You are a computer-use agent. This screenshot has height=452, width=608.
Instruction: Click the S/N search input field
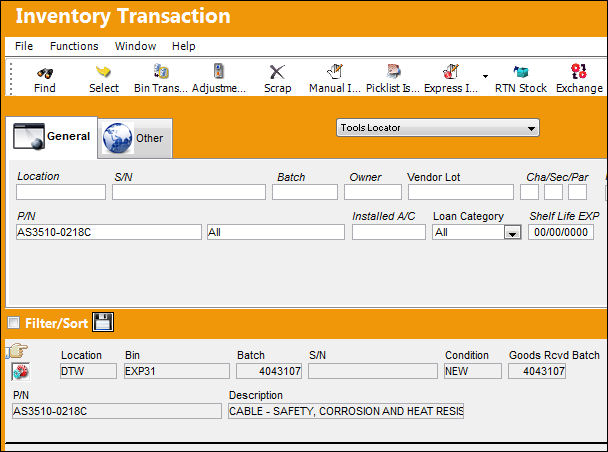pyautogui.click(x=189, y=192)
